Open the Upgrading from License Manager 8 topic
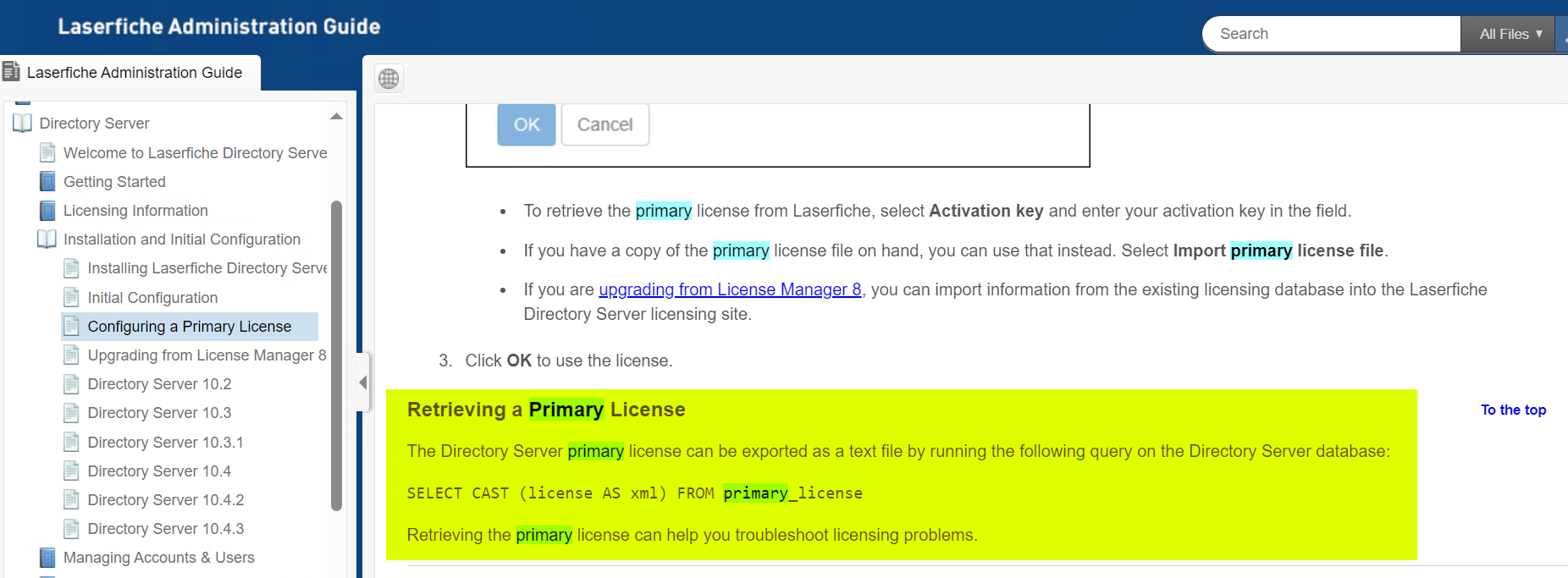 (207, 355)
